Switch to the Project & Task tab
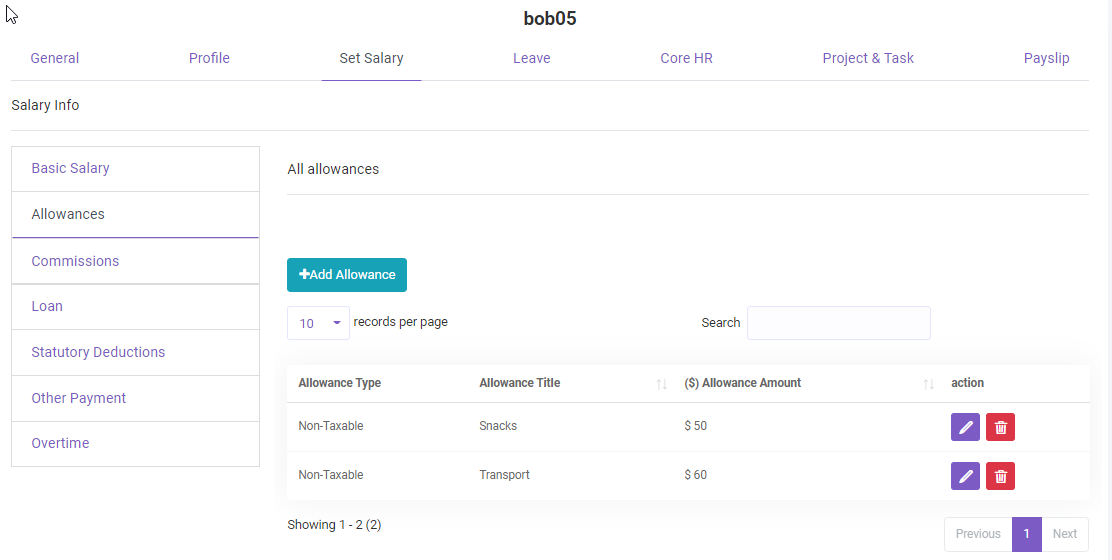The height and width of the screenshot is (560, 1112). click(x=868, y=58)
